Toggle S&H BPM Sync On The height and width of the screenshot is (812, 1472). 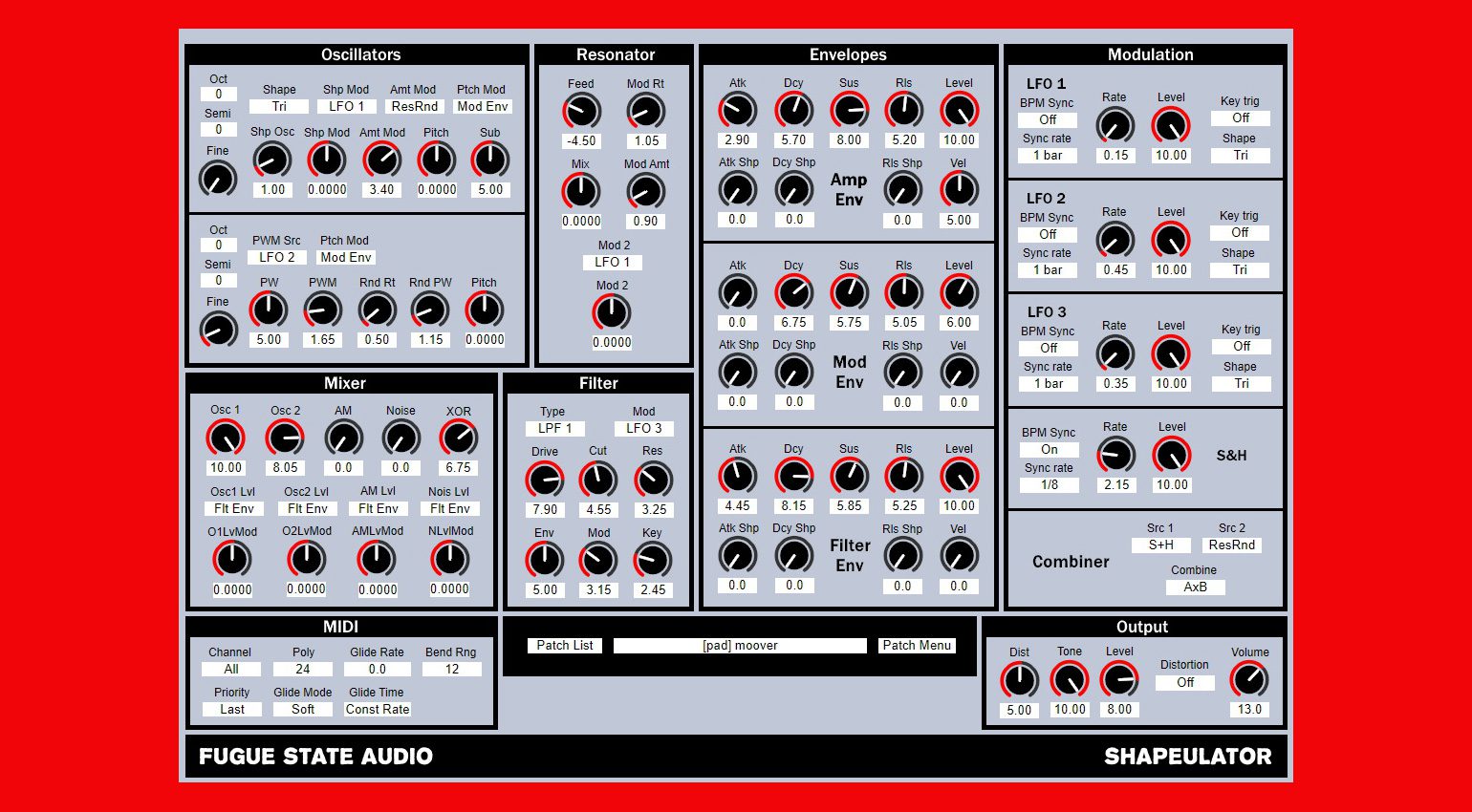tap(1050, 449)
